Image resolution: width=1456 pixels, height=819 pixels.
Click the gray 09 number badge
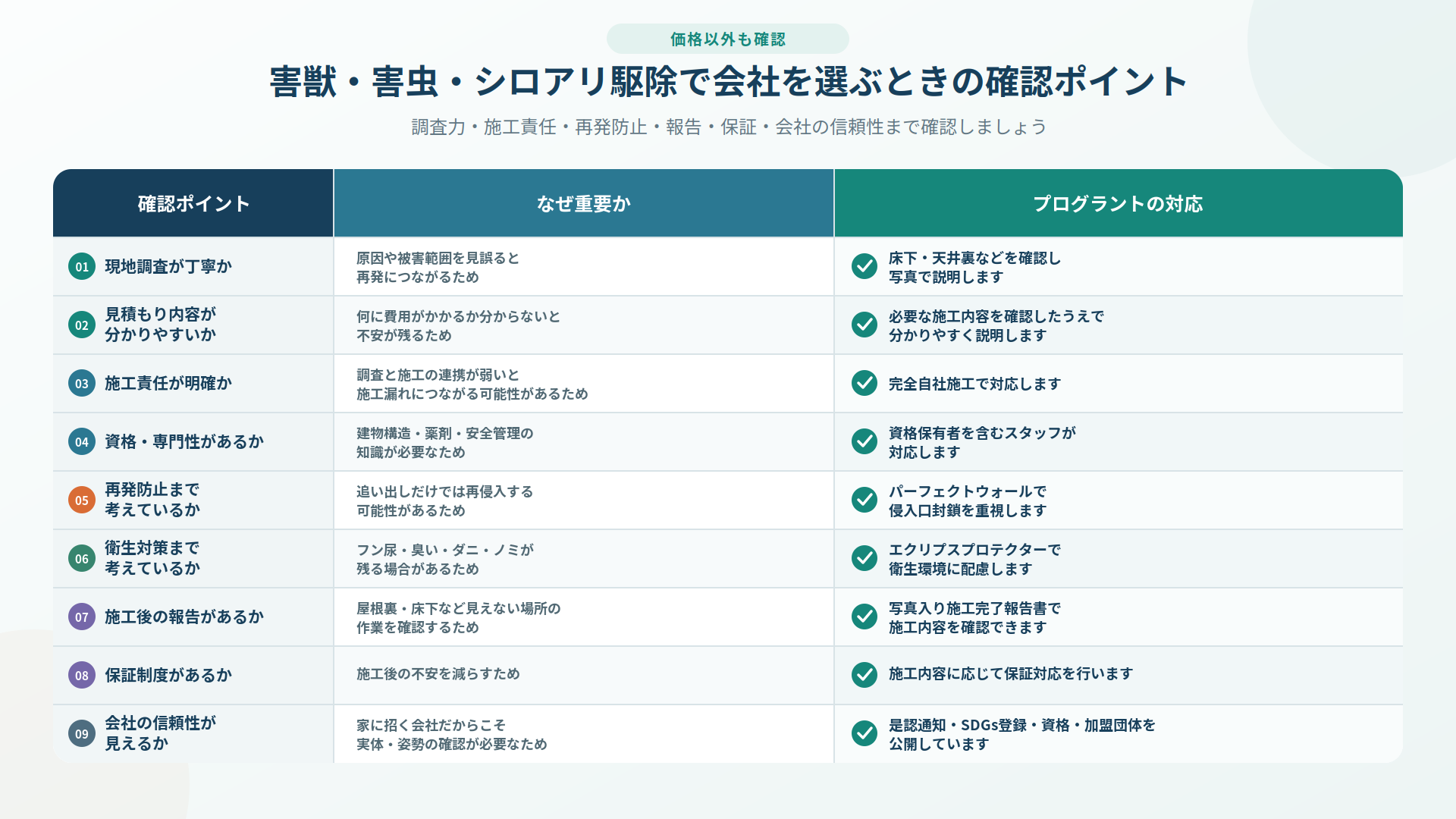coord(82,734)
